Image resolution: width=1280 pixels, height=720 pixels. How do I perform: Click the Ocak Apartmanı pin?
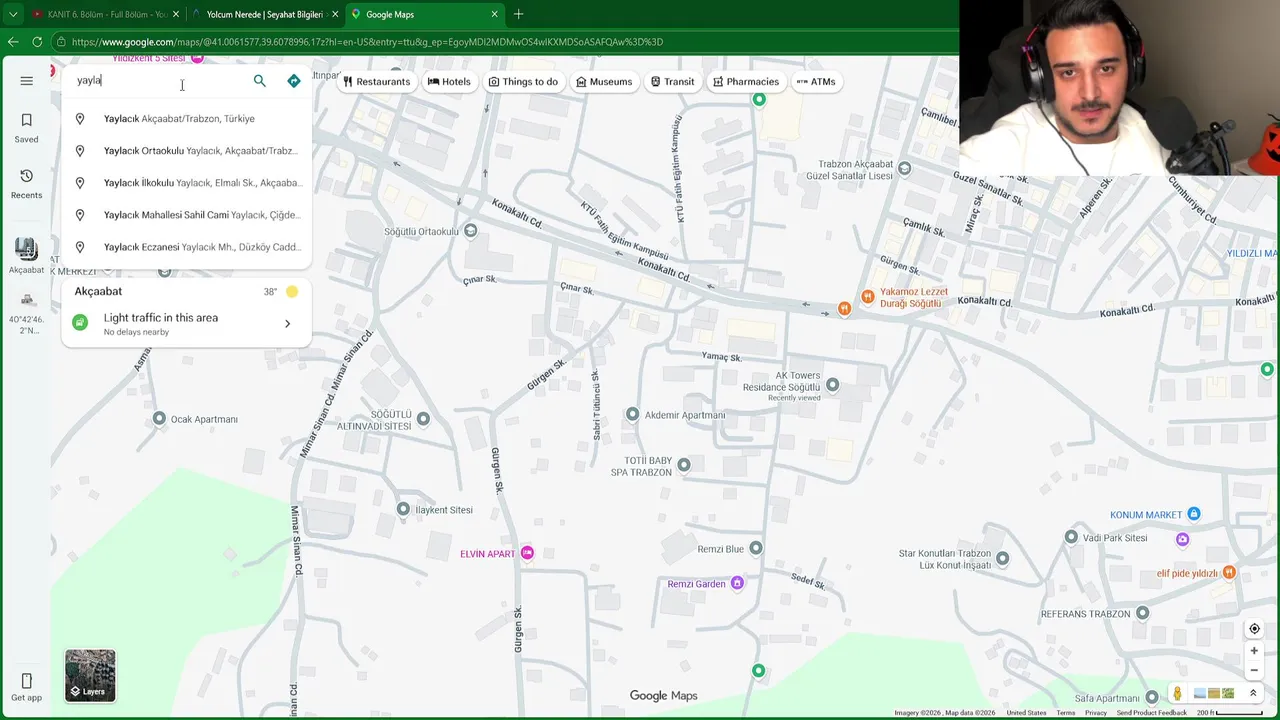158,418
